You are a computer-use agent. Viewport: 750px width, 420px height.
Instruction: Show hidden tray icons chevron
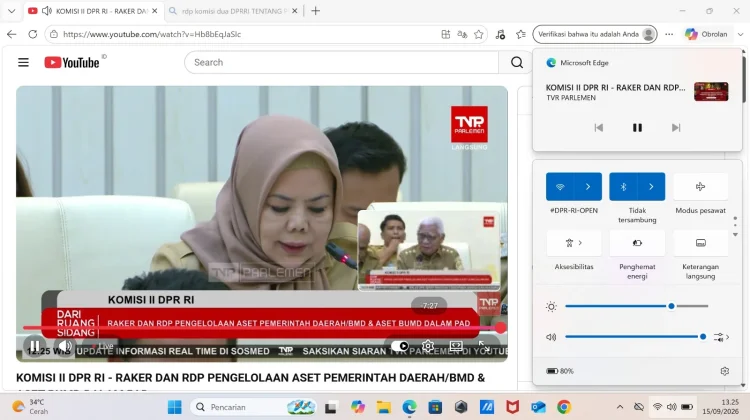[x=620, y=407]
